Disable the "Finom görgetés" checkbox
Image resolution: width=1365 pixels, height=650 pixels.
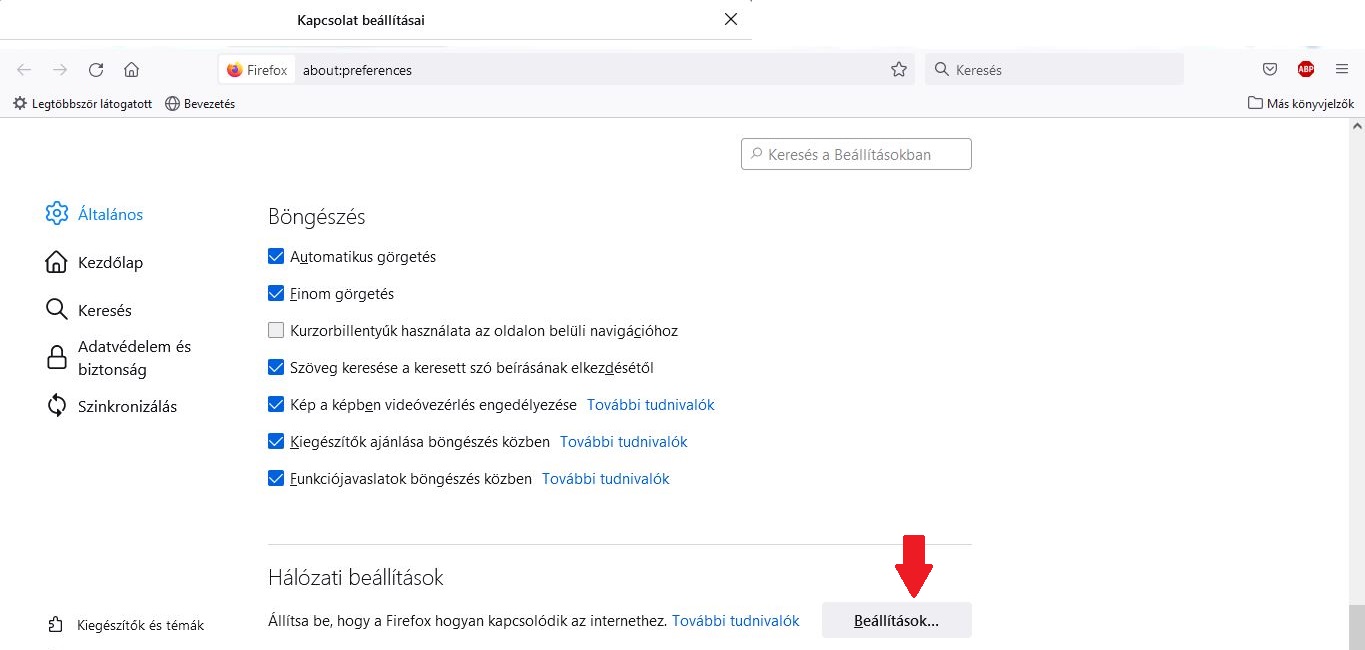[x=275, y=293]
